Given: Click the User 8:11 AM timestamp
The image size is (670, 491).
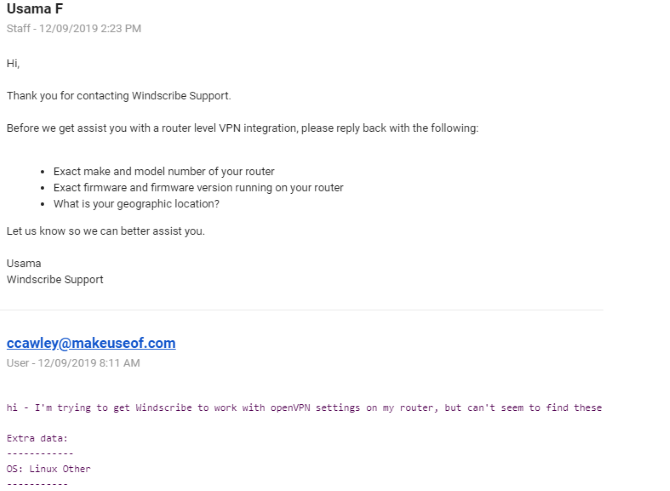Looking at the screenshot, I should (71, 362).
